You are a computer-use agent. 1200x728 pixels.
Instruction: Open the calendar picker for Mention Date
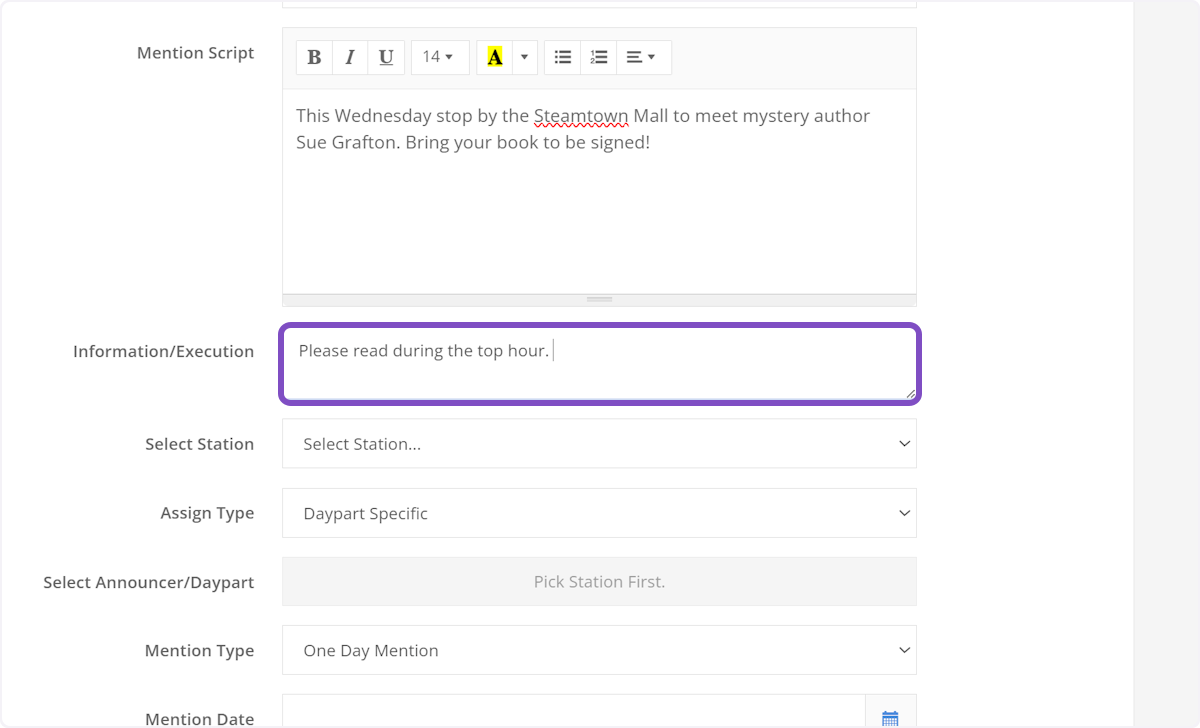[890, 716]
